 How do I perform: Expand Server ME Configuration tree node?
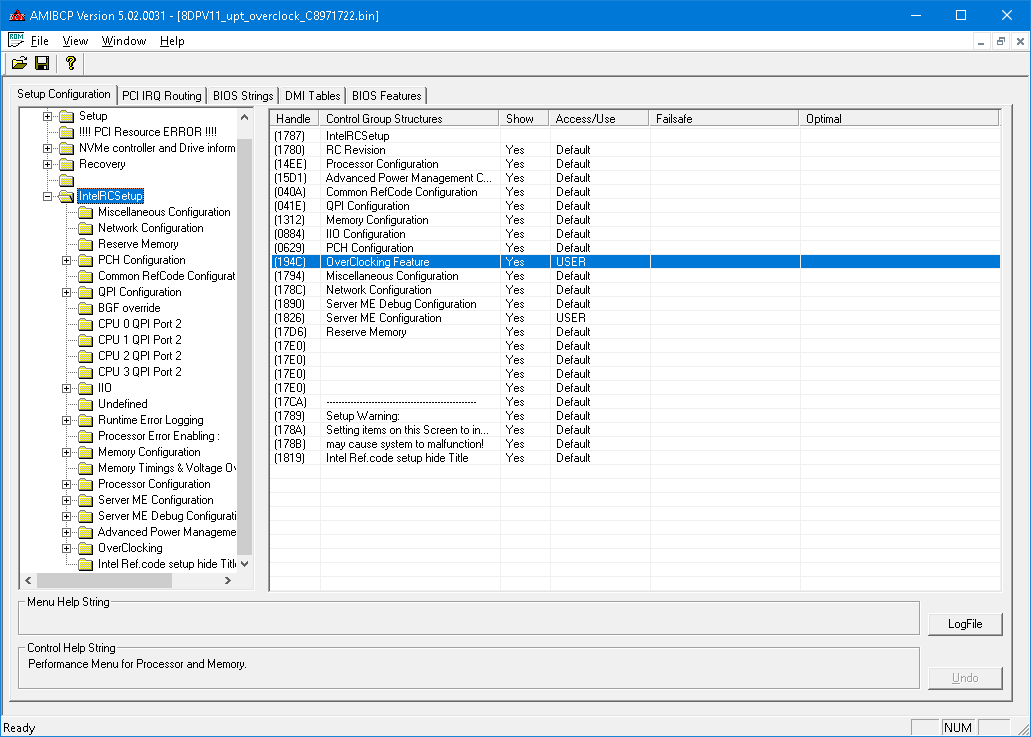[x=66, y=500]
